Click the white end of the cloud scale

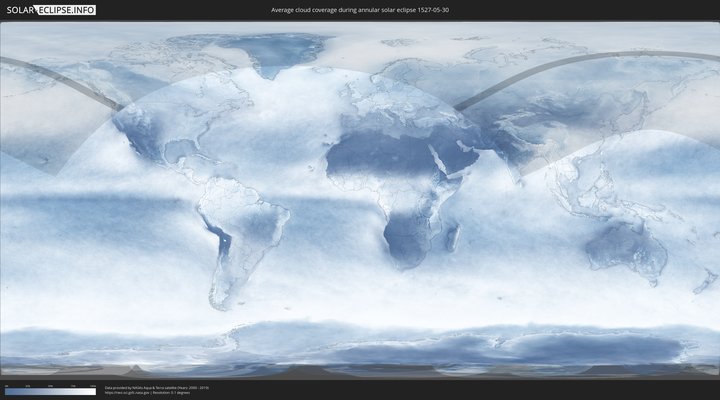(92, 391)
